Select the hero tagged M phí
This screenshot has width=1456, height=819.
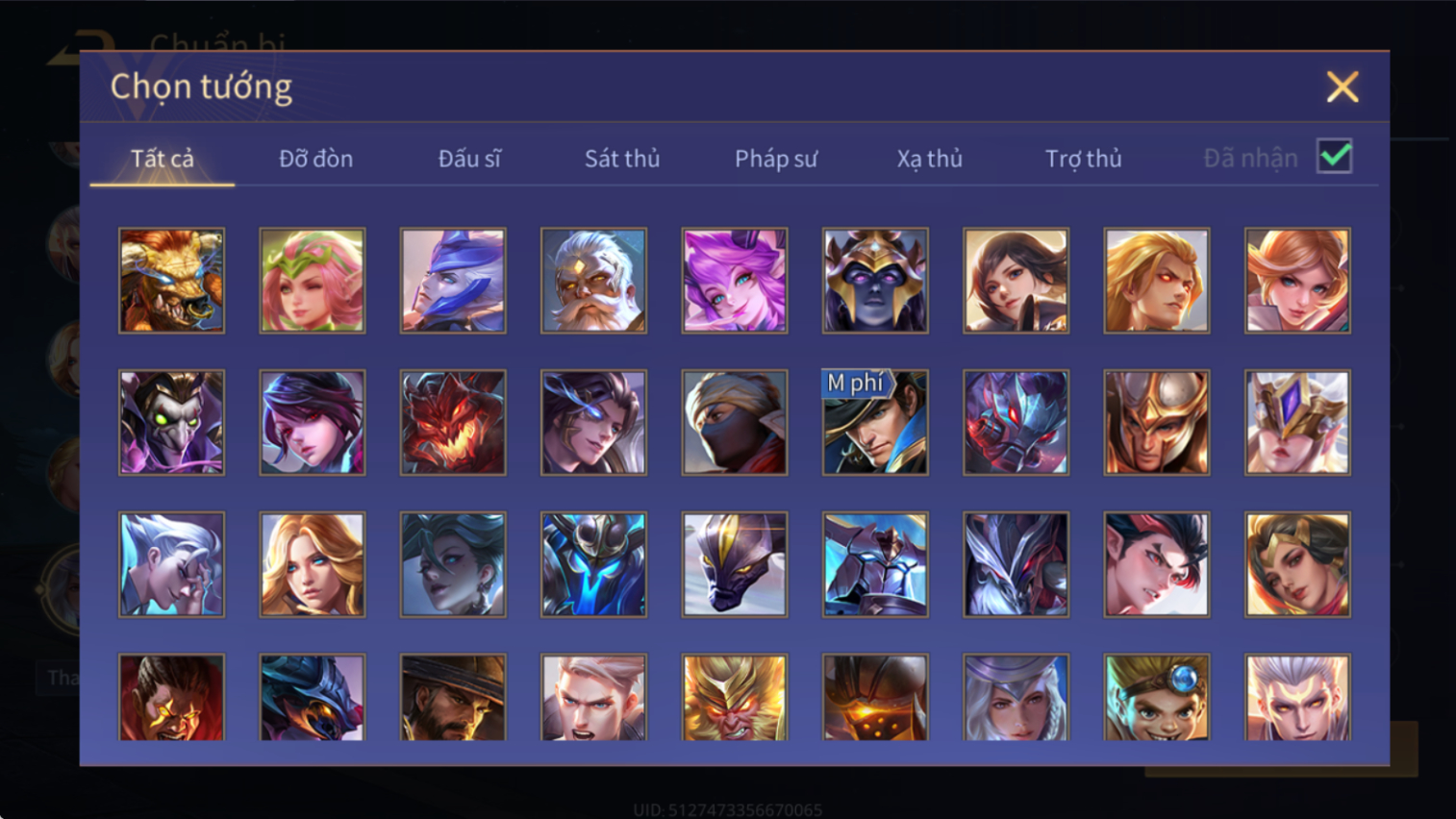point(875,422)
